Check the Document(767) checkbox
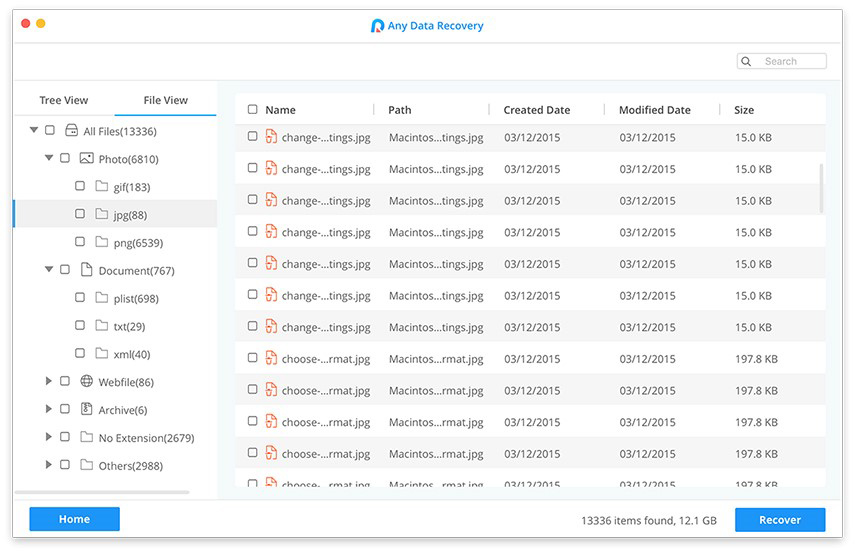The image size is (855, 553). 65,269
